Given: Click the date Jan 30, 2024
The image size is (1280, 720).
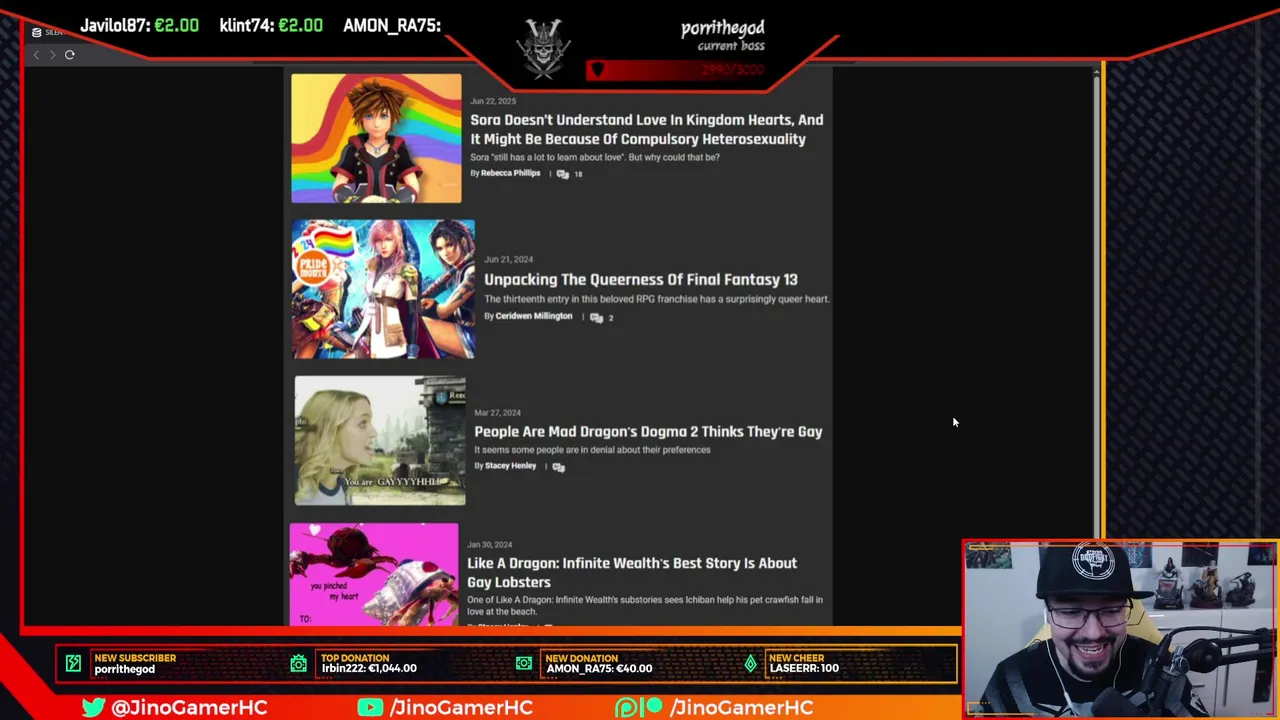Looking at the screenshot, I should click(489, 544).
